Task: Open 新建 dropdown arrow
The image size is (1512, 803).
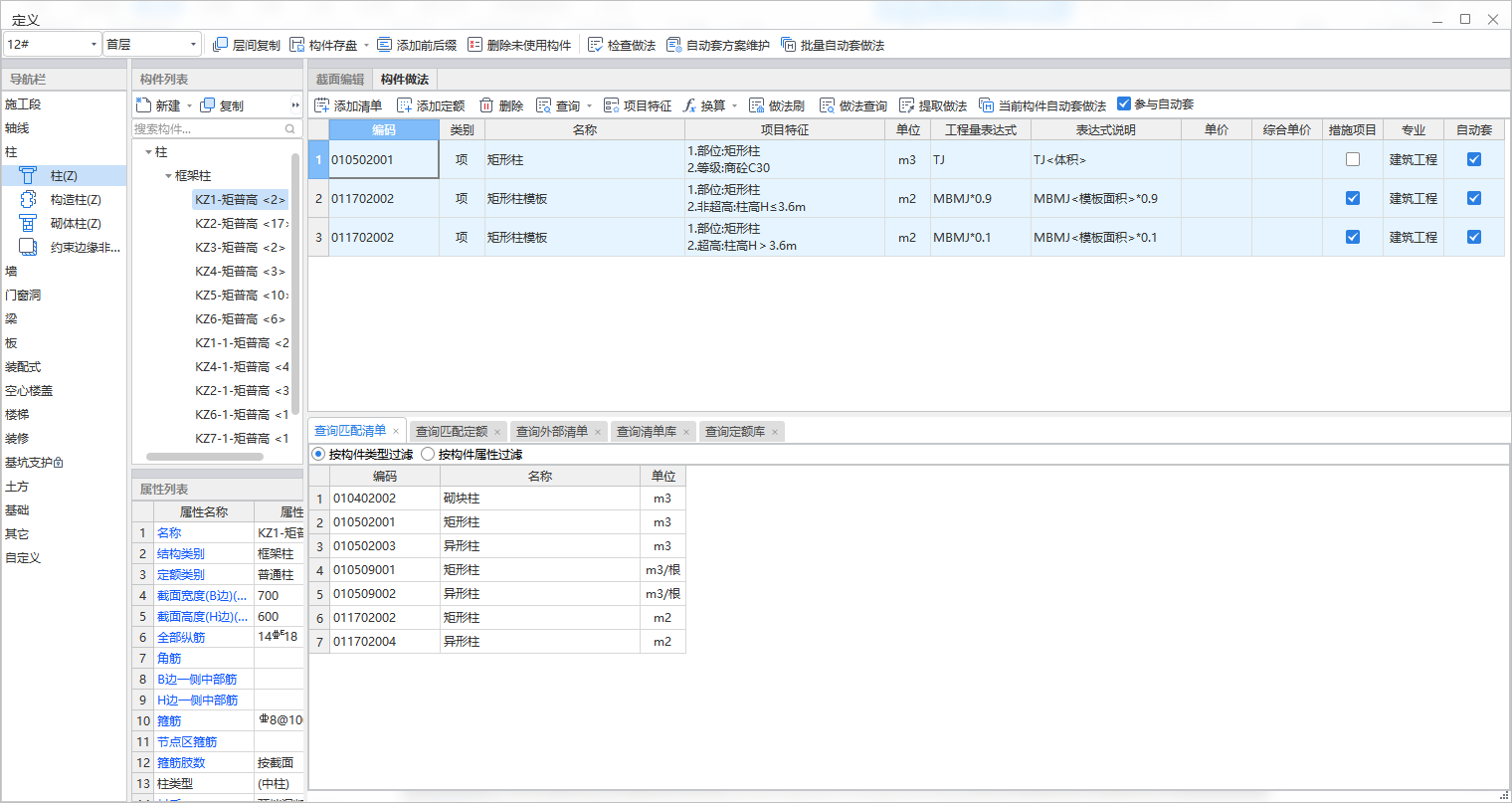Action: [x=189, y=105]
